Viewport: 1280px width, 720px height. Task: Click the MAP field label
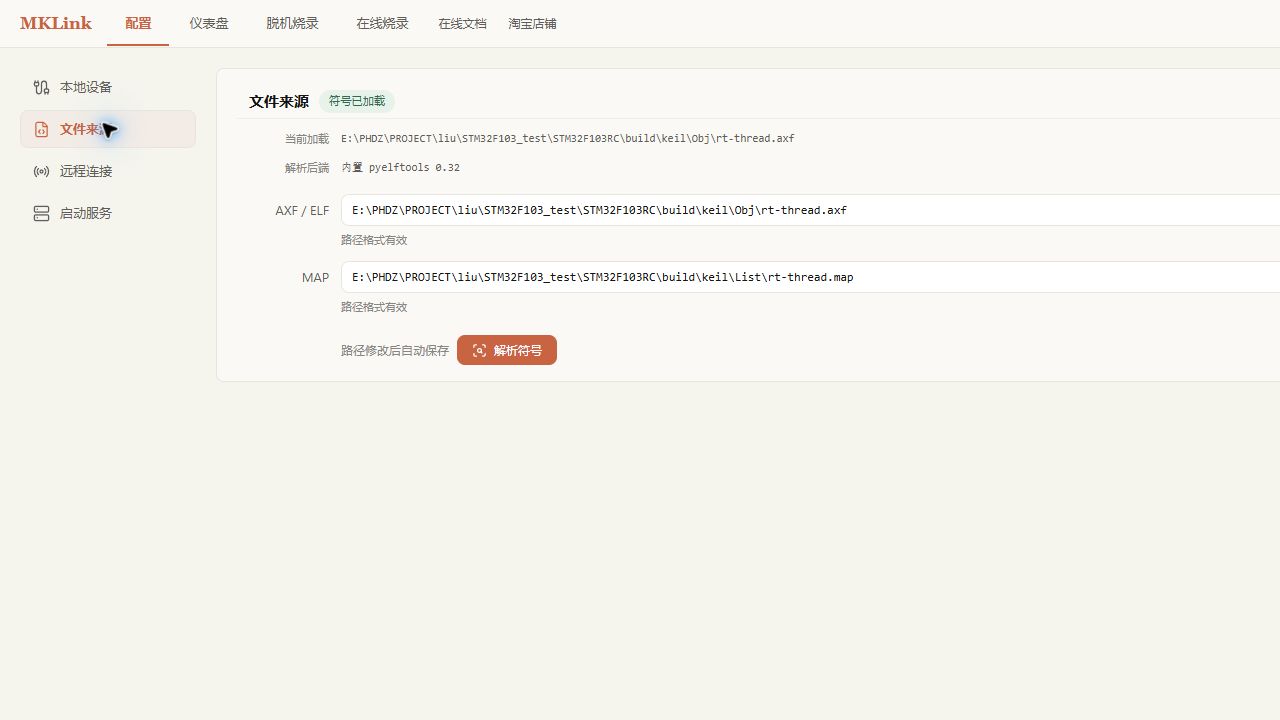[x=315, y=277]
